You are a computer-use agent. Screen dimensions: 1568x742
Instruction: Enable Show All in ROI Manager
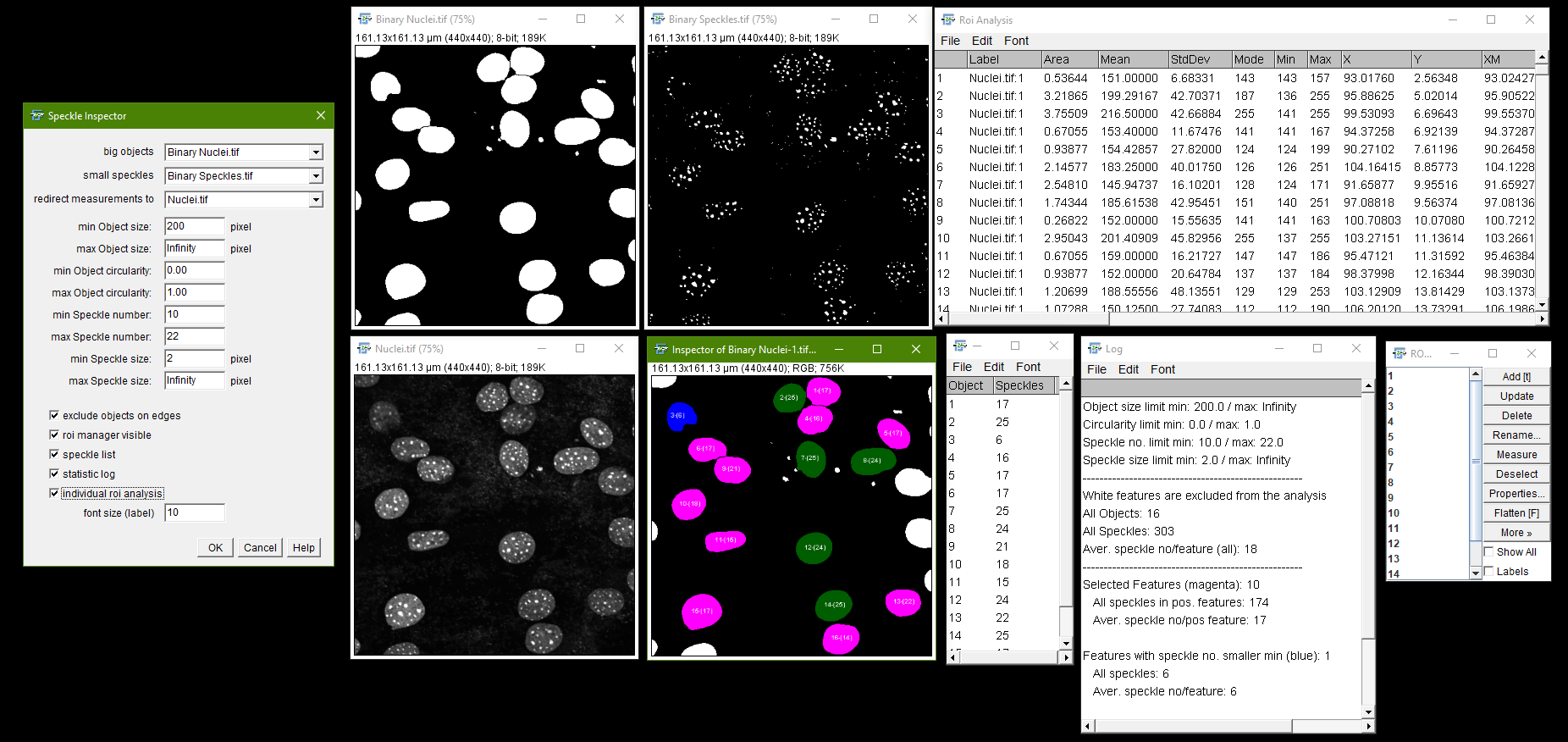click(x=1489, y=551)
